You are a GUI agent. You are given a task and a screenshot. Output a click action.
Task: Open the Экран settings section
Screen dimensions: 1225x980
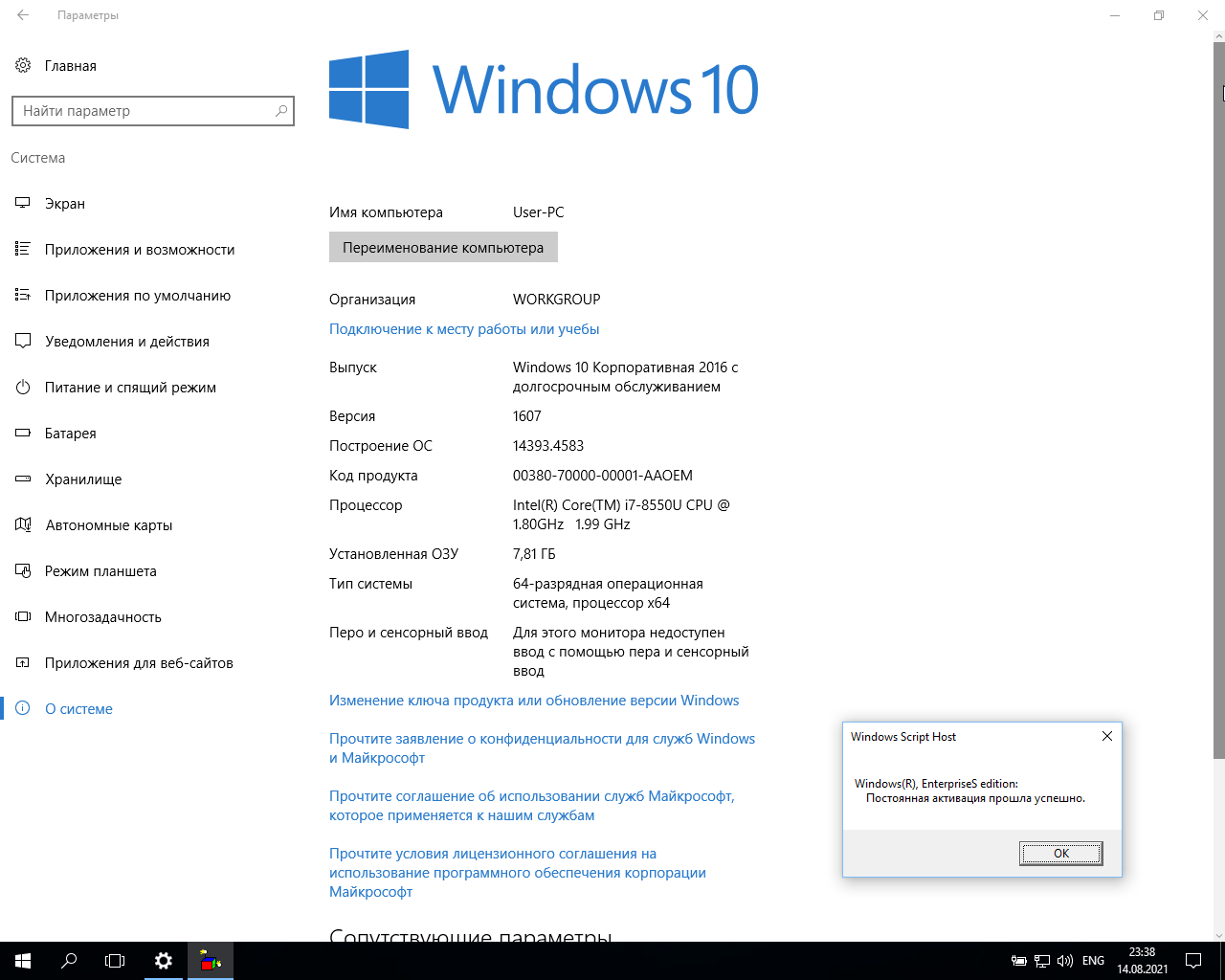(x=65, y=204)
